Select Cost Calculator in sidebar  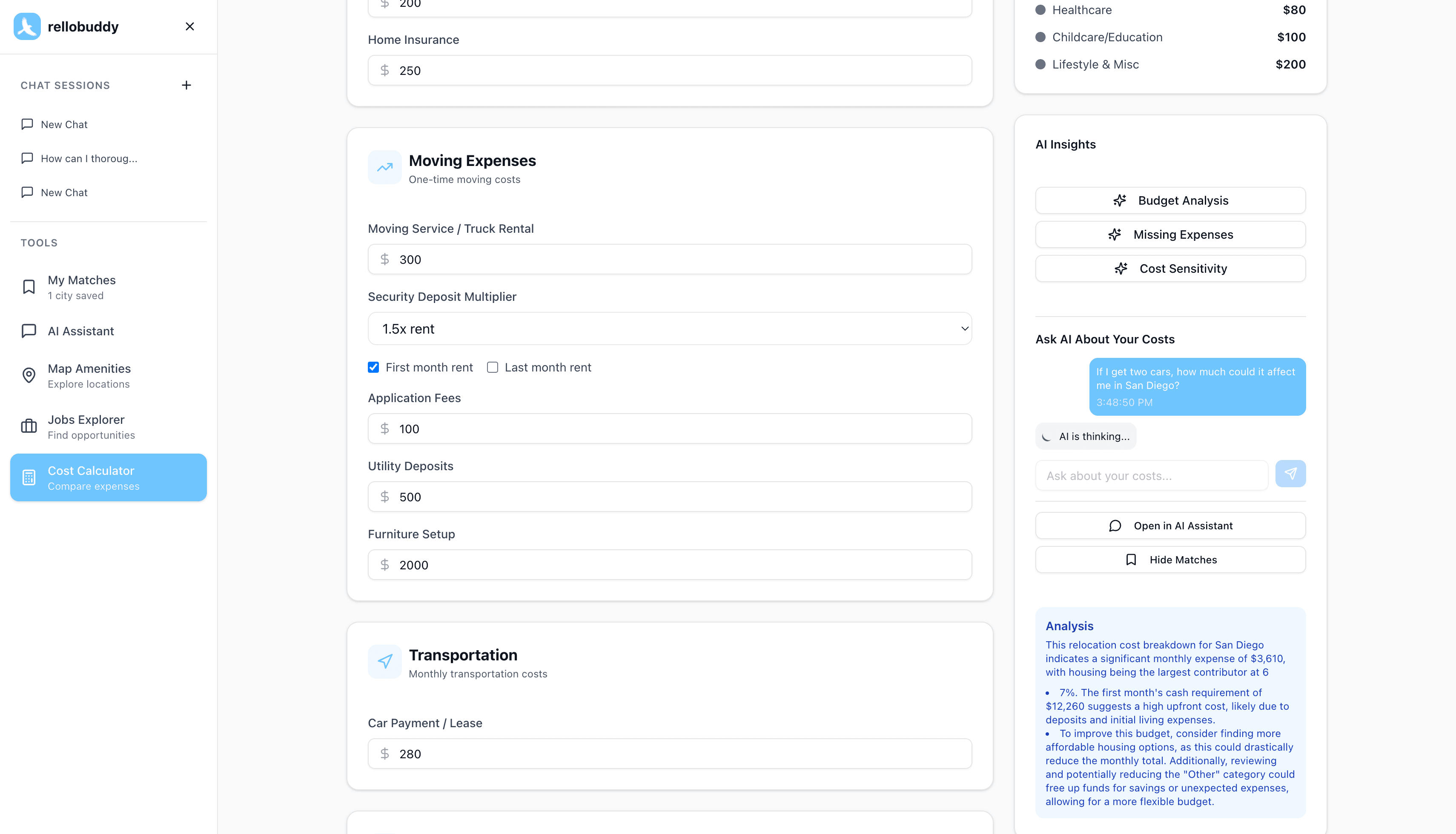pyautogui.click(x=108, y=477)
